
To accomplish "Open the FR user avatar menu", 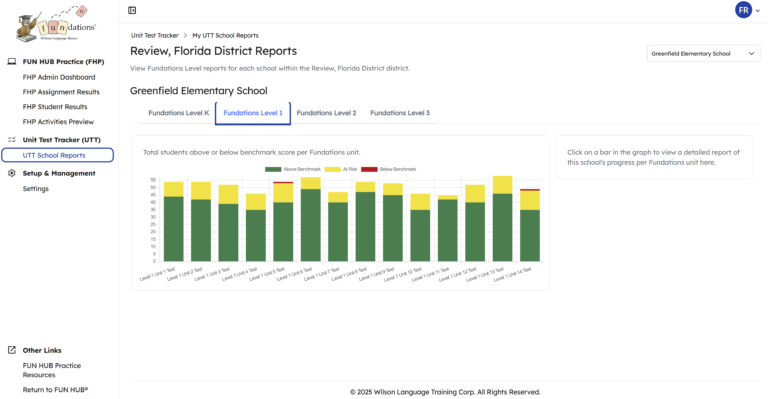I will point(743,10).
